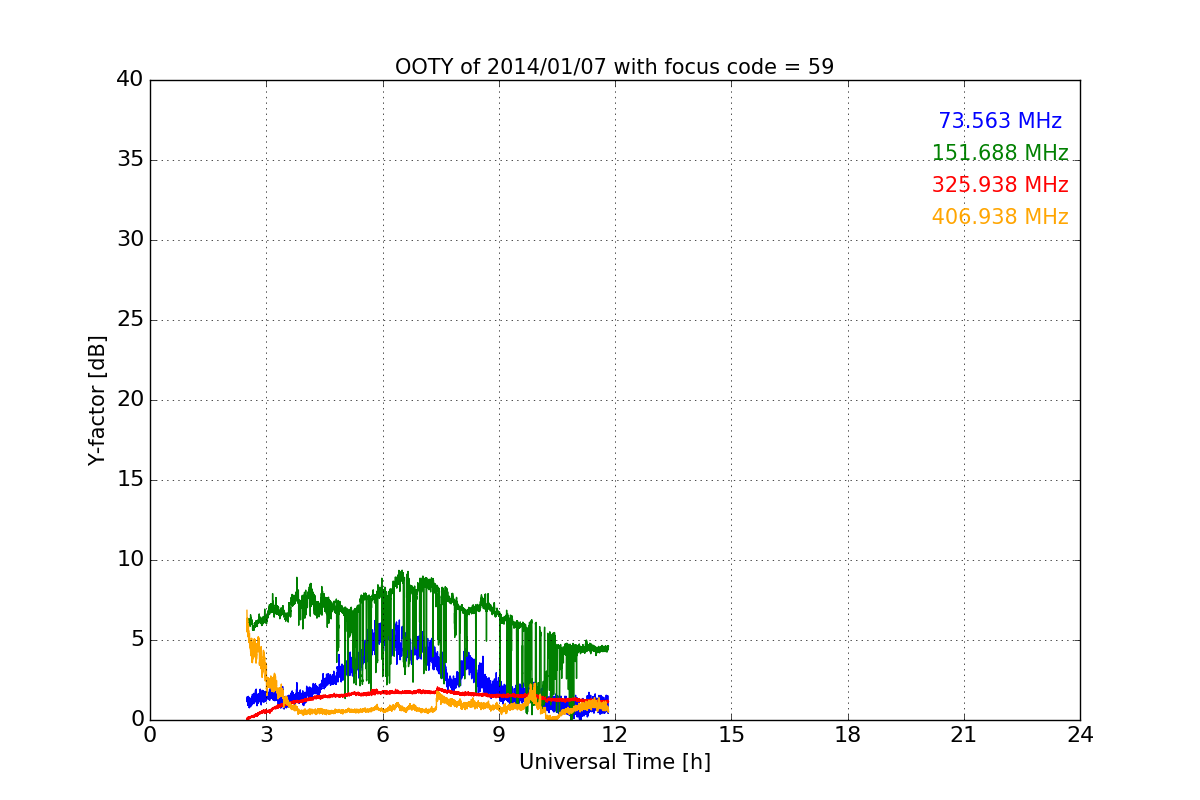Click the 'Y-factor [dB]' axis label

pos(97,400)
